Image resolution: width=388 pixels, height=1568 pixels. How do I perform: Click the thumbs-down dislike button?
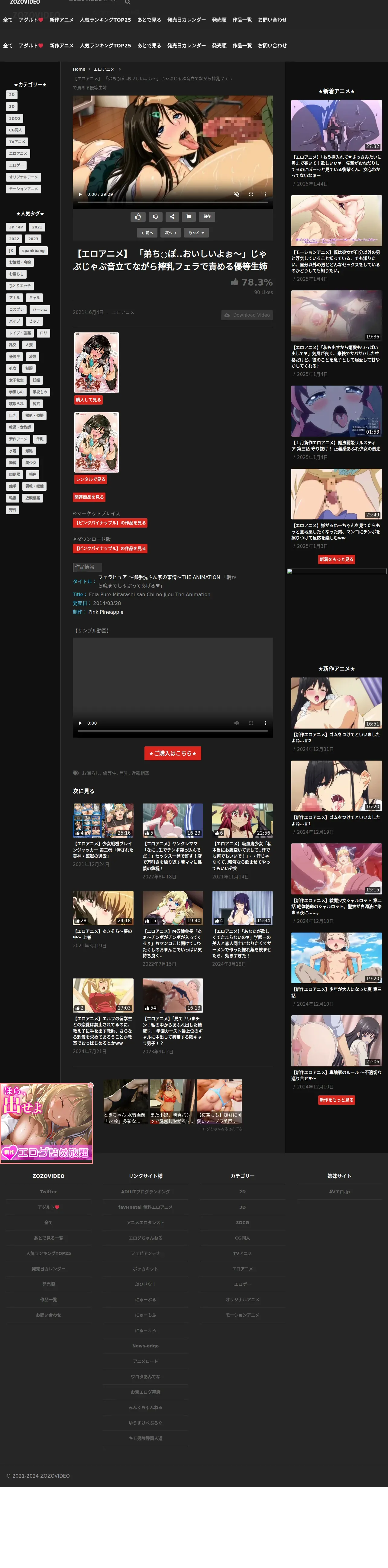pyautogui.click(x=155, y=216)
